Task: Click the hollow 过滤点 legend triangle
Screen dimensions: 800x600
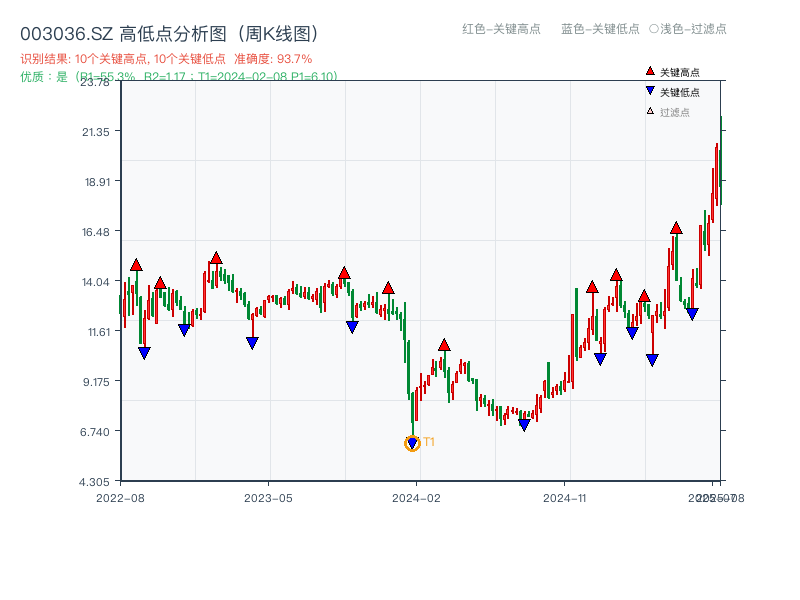Action: point(649,111)
